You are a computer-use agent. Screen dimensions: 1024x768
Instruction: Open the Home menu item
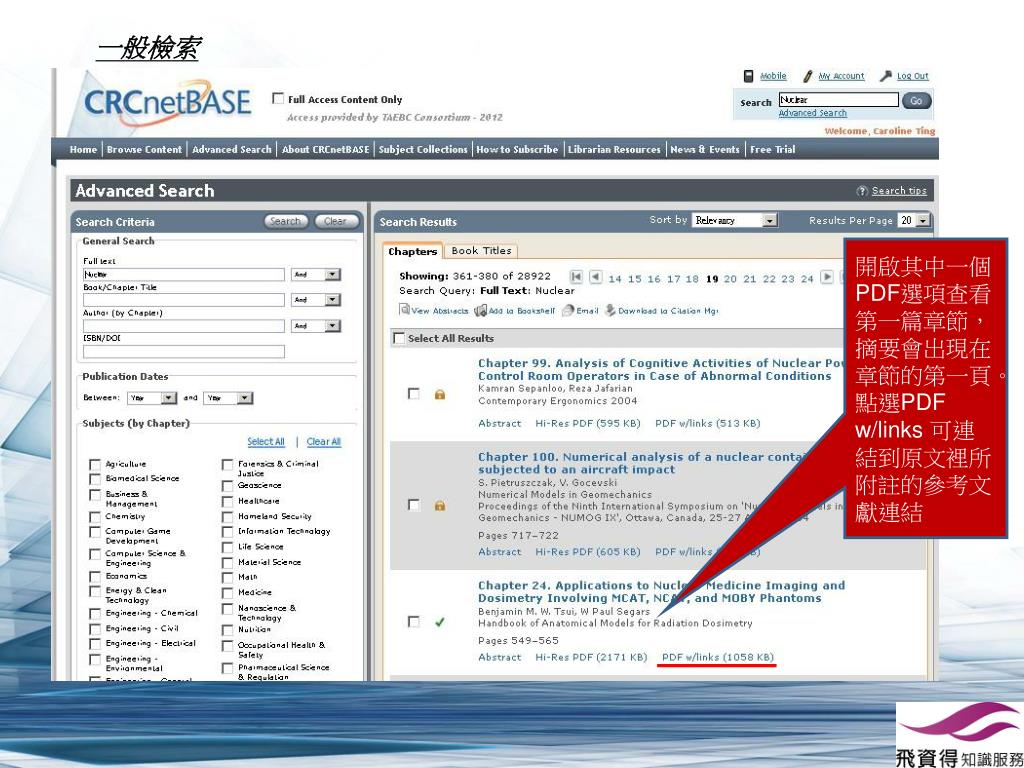point(83,150)
